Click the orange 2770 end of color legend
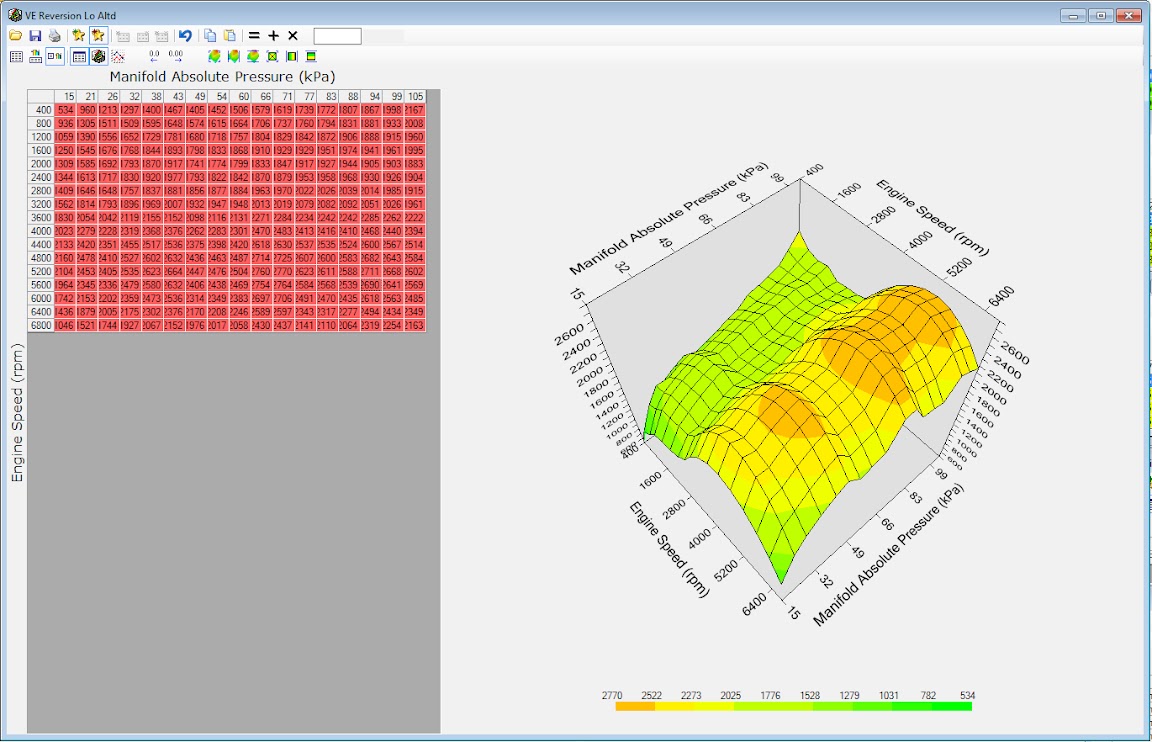The image size is (1152, 742). click(x=635, y=706)
